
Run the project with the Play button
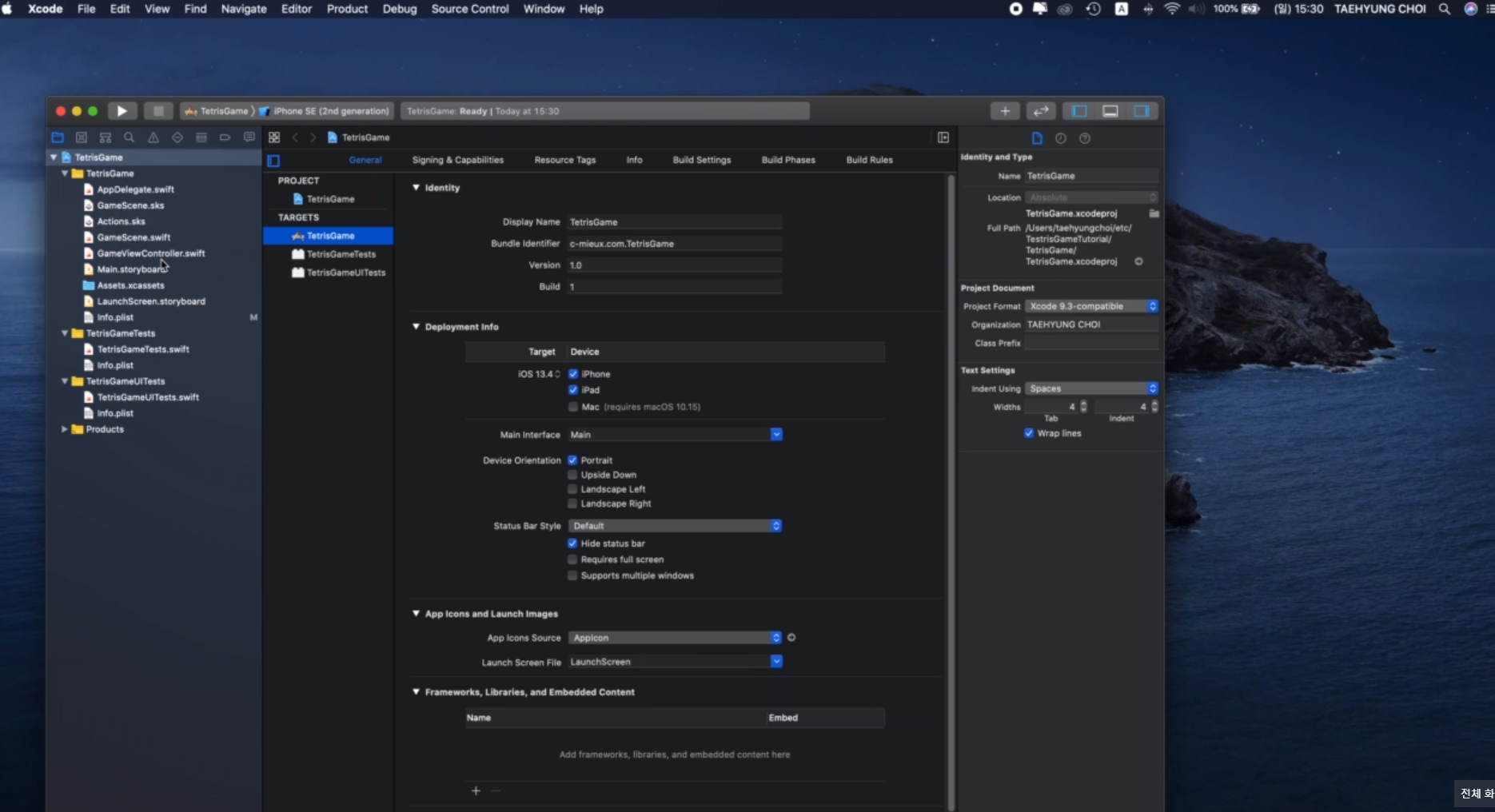tap(122, 111)
